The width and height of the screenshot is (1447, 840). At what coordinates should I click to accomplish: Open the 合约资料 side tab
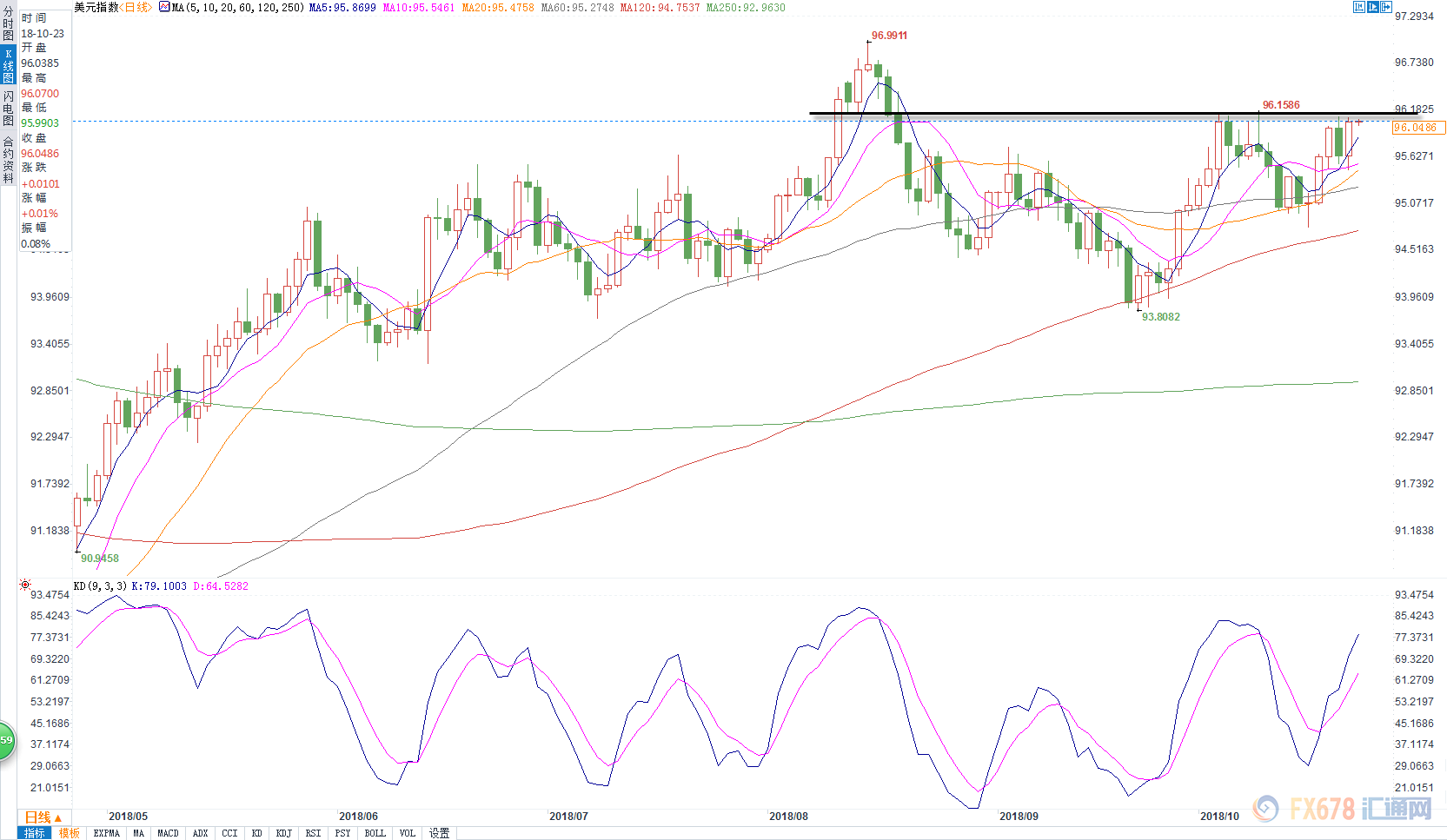click(8, 159)
